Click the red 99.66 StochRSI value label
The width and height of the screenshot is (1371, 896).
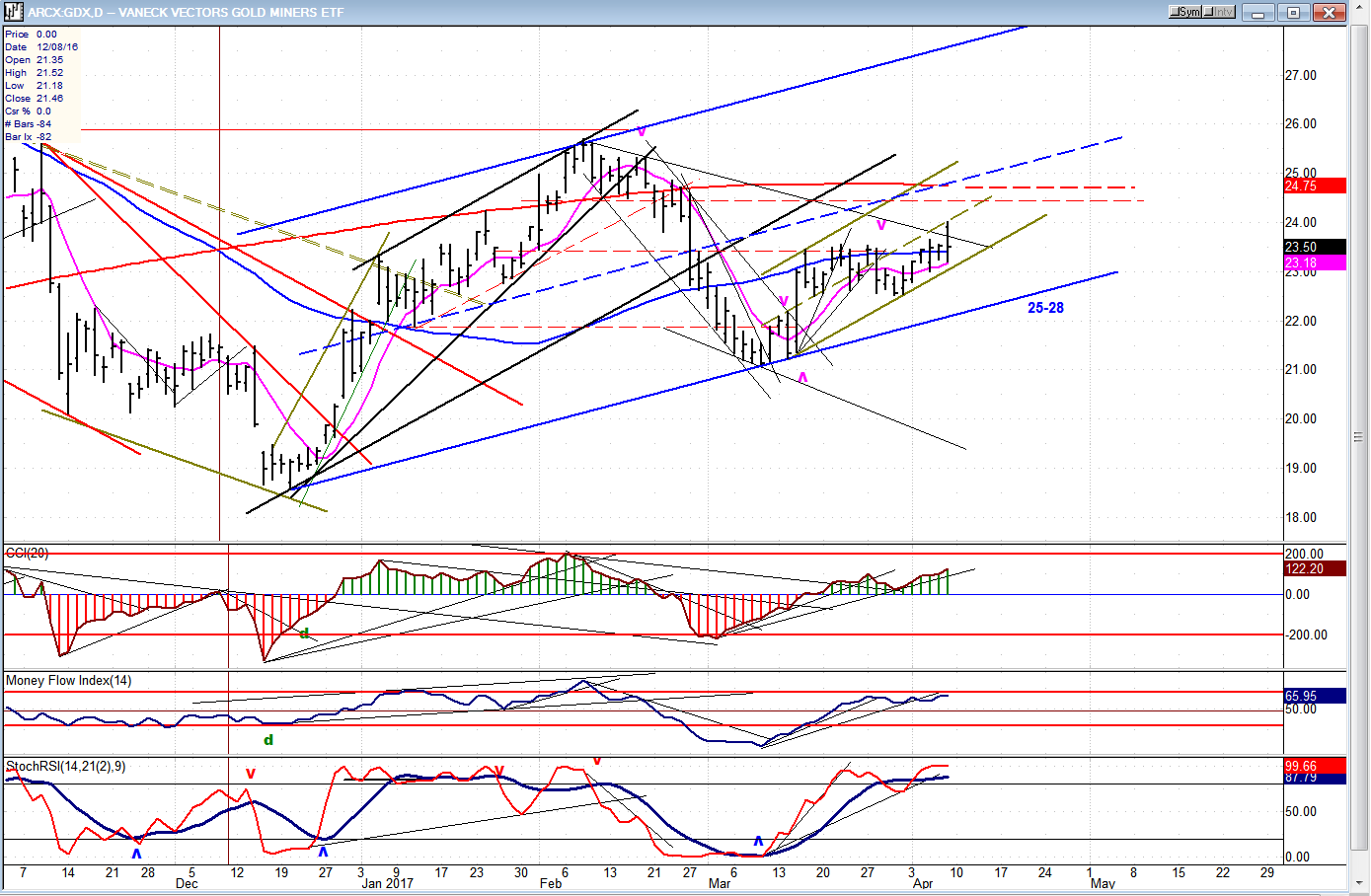coord(1314,765)
